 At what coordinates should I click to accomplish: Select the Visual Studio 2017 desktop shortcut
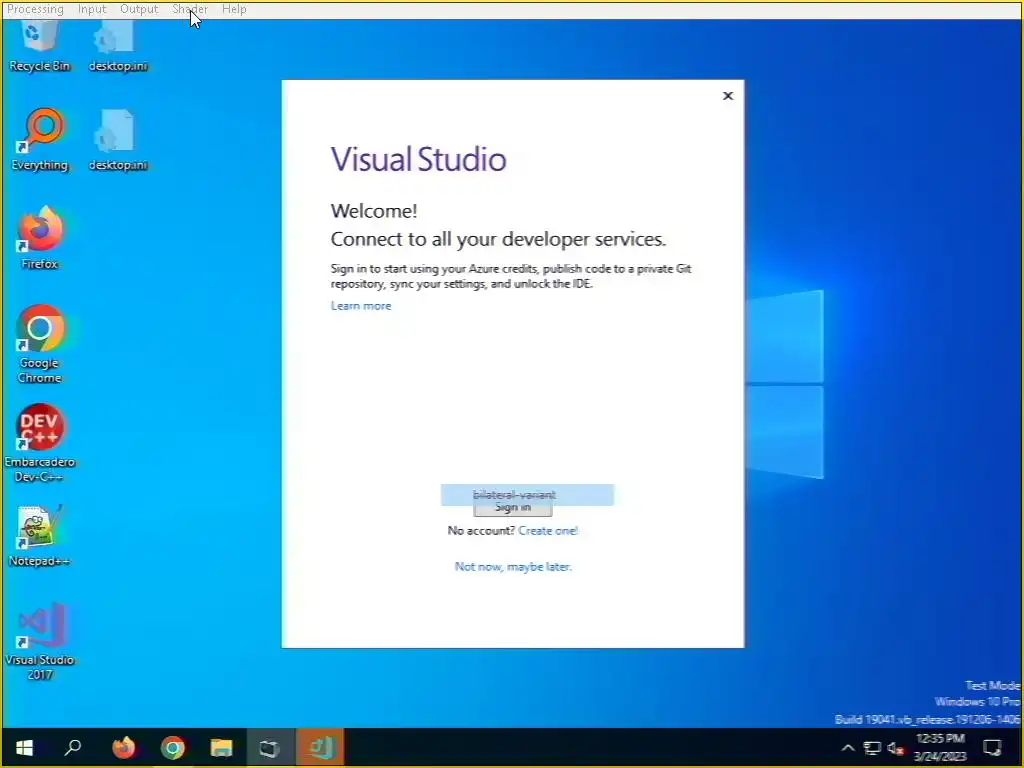39,642
